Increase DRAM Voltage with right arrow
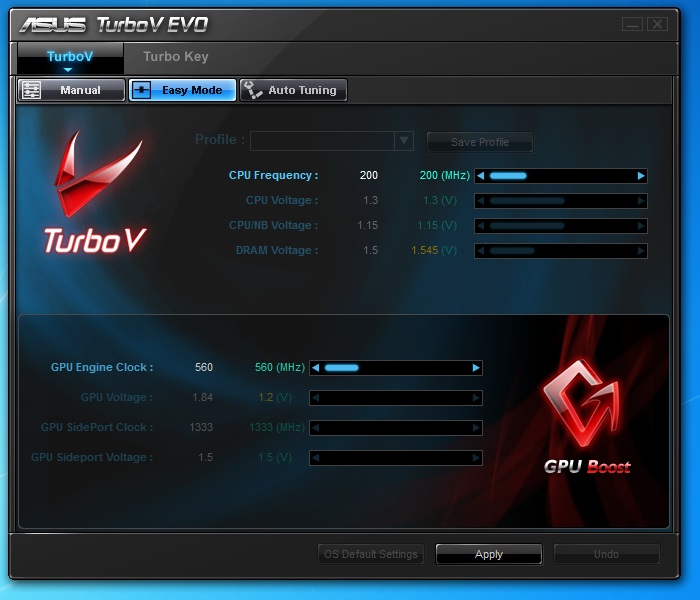700x600 pixels. [x=641, y=251]
